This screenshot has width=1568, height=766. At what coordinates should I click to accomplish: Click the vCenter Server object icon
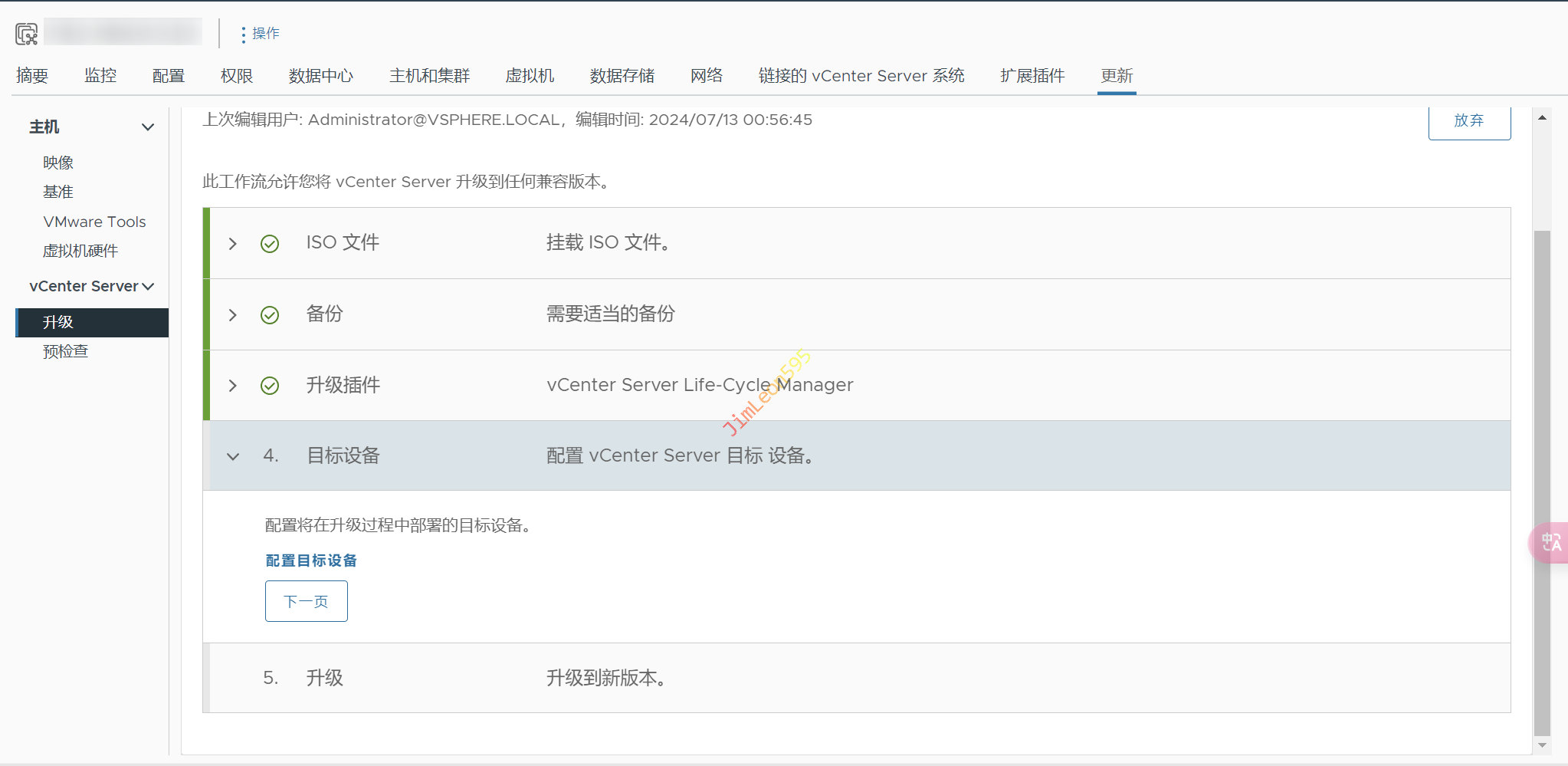coord(26,34)
